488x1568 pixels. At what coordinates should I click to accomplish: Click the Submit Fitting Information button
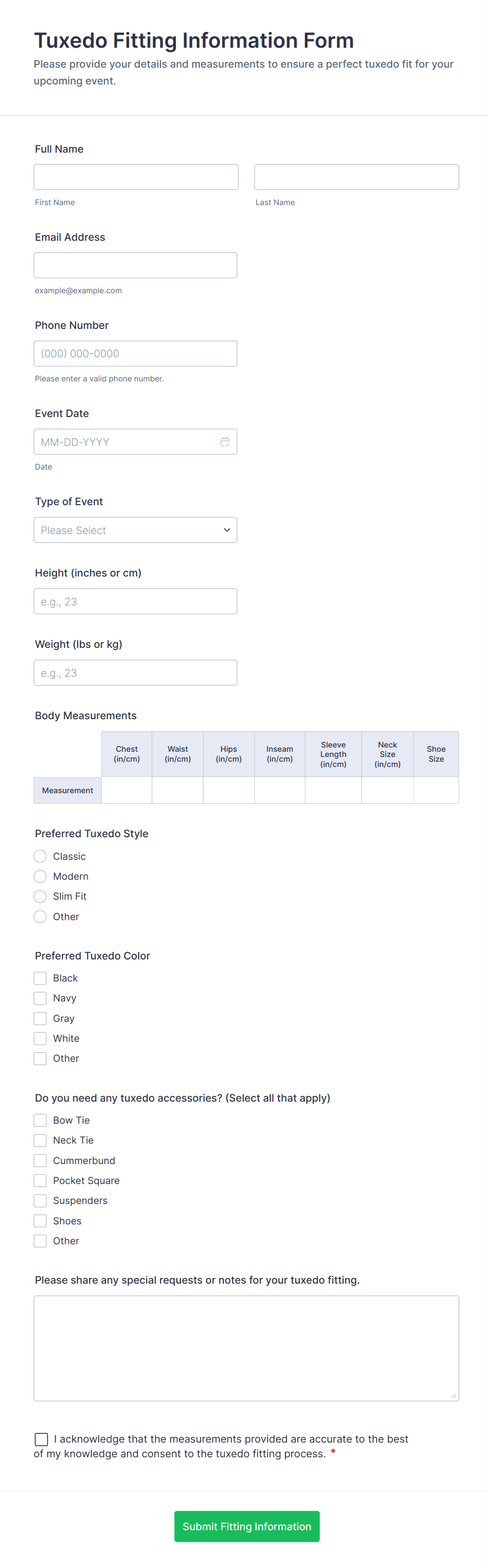point(246,1526)
